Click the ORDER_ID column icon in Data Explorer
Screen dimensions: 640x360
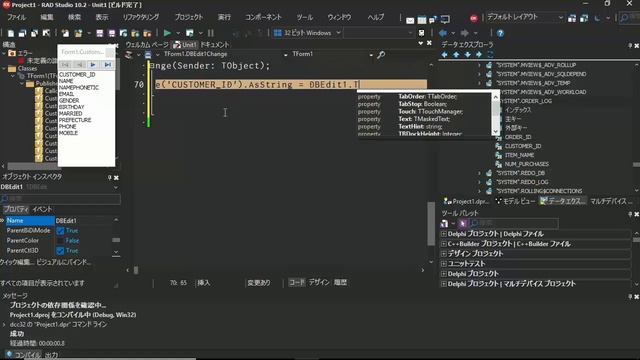pos(498,137)
